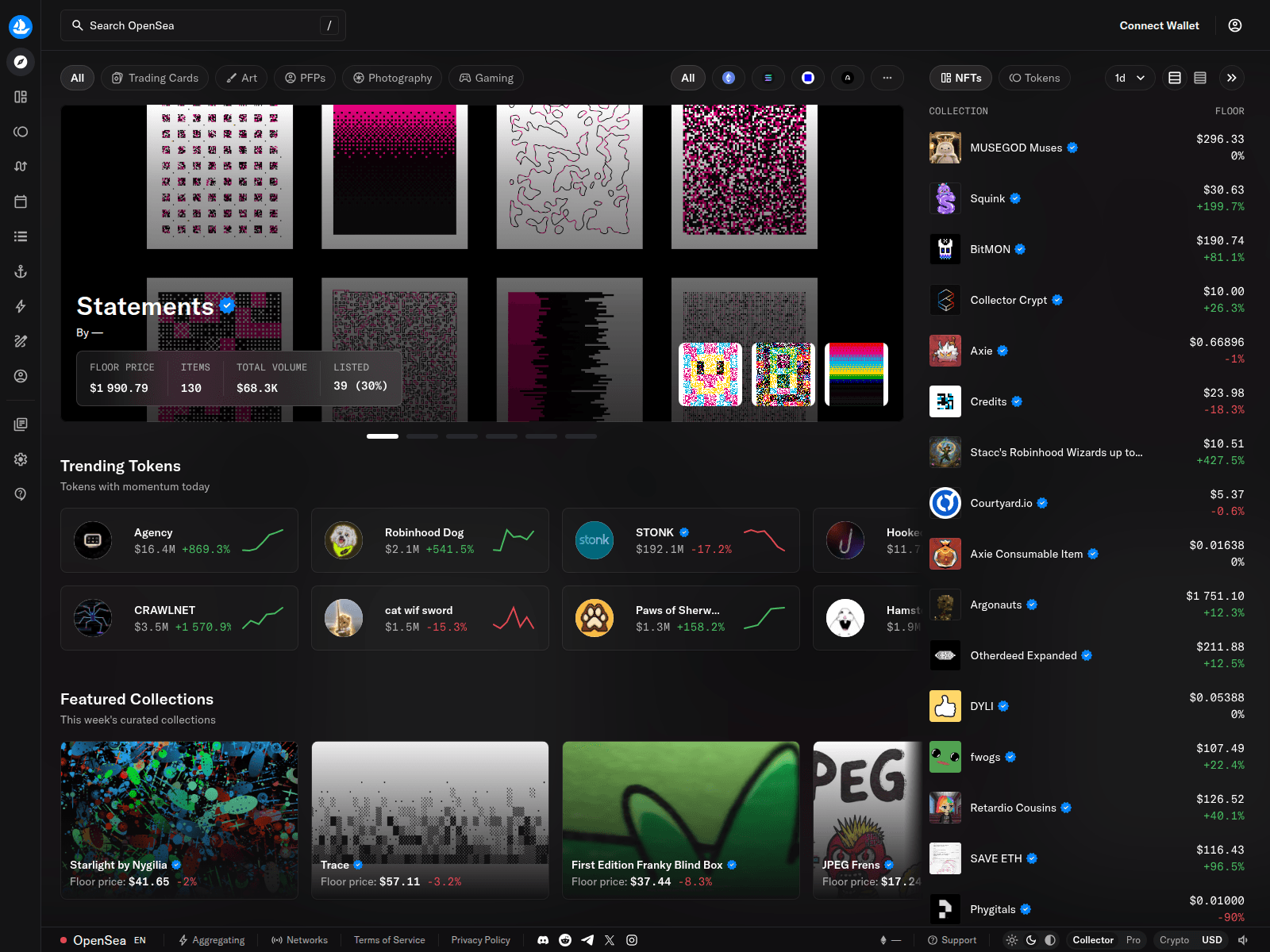Open Support in footer

(952, 940)
